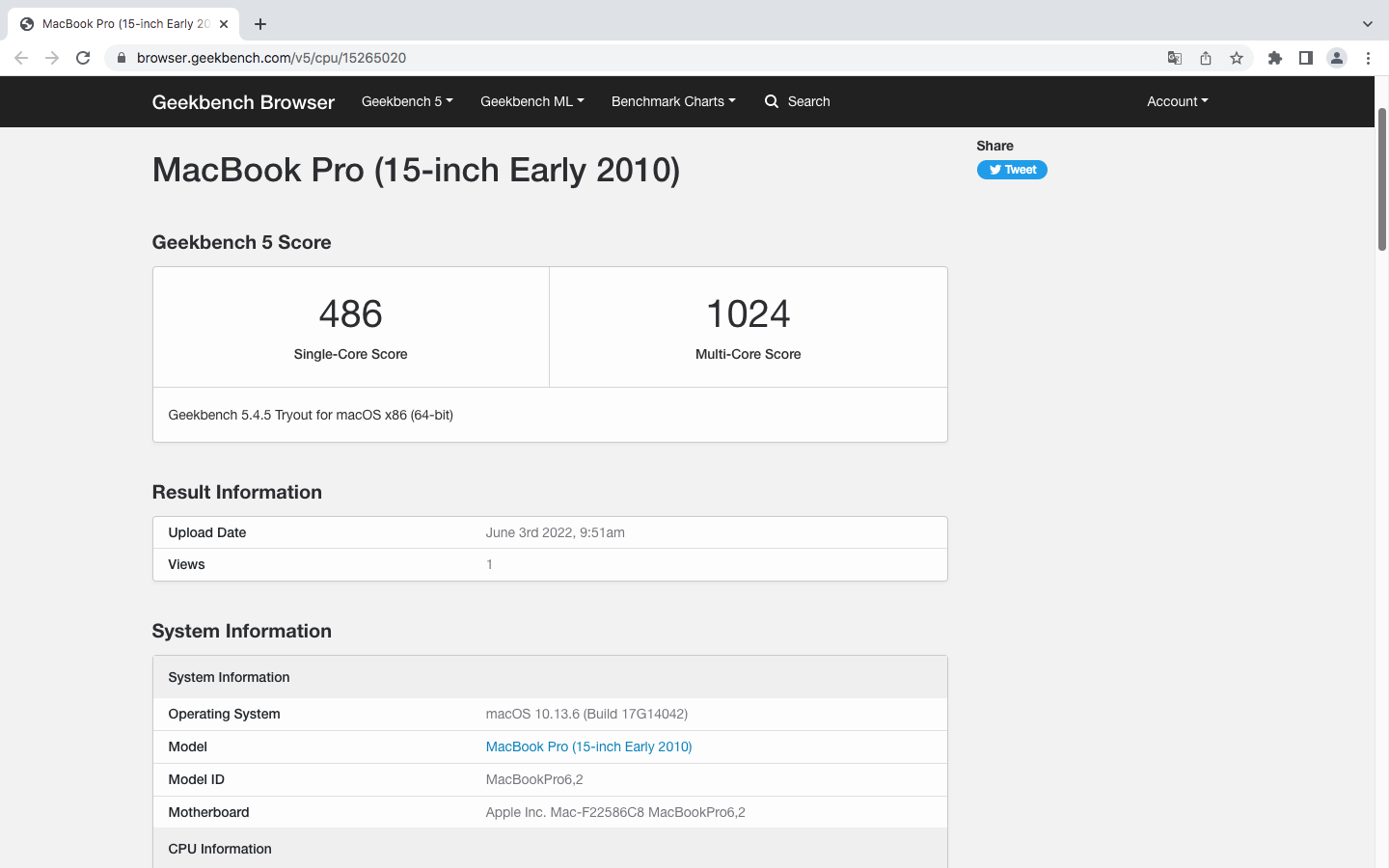Image resolution: width=1389 pixels, height=868 pixels.
Task: Open the Account dropdown
Action: pyautogui.click(x=1177, y=101)
